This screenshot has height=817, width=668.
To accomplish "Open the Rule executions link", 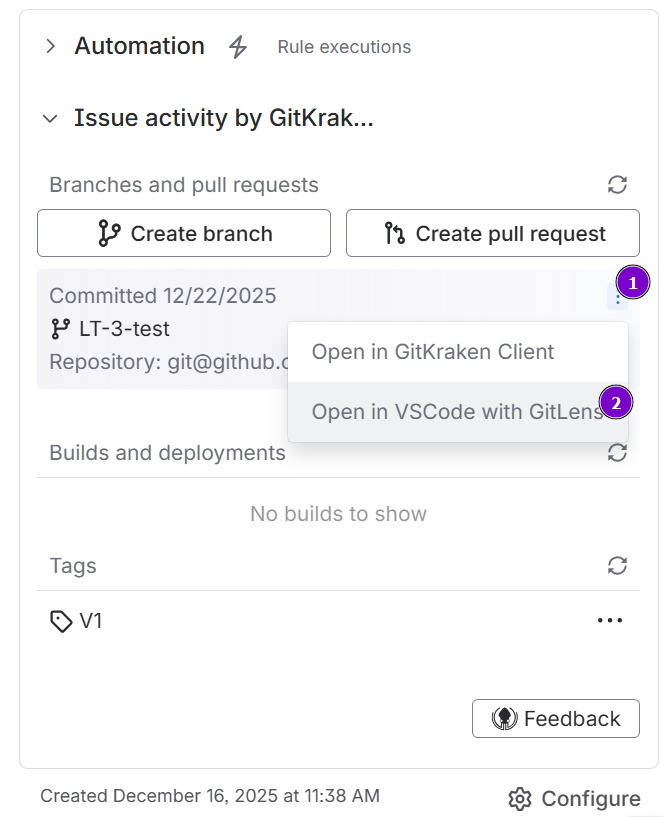I will coord(344,46).
